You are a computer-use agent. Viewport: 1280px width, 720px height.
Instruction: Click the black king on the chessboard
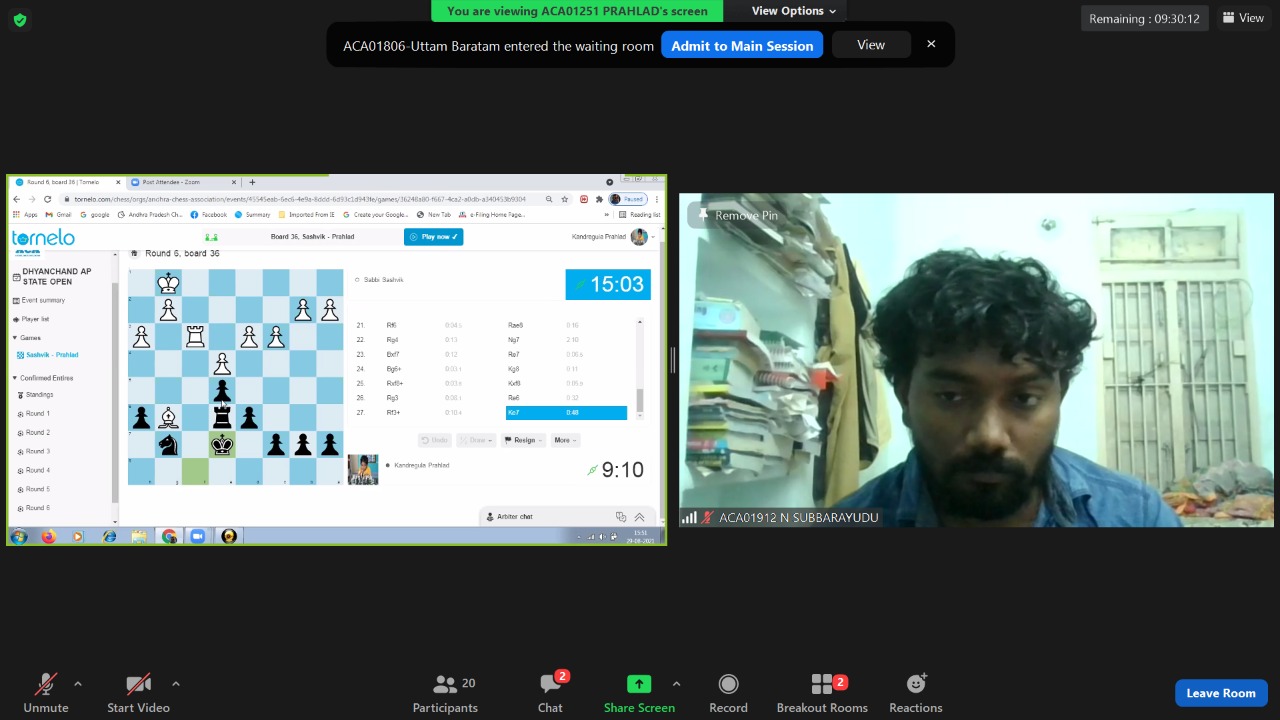click(222, 445)
